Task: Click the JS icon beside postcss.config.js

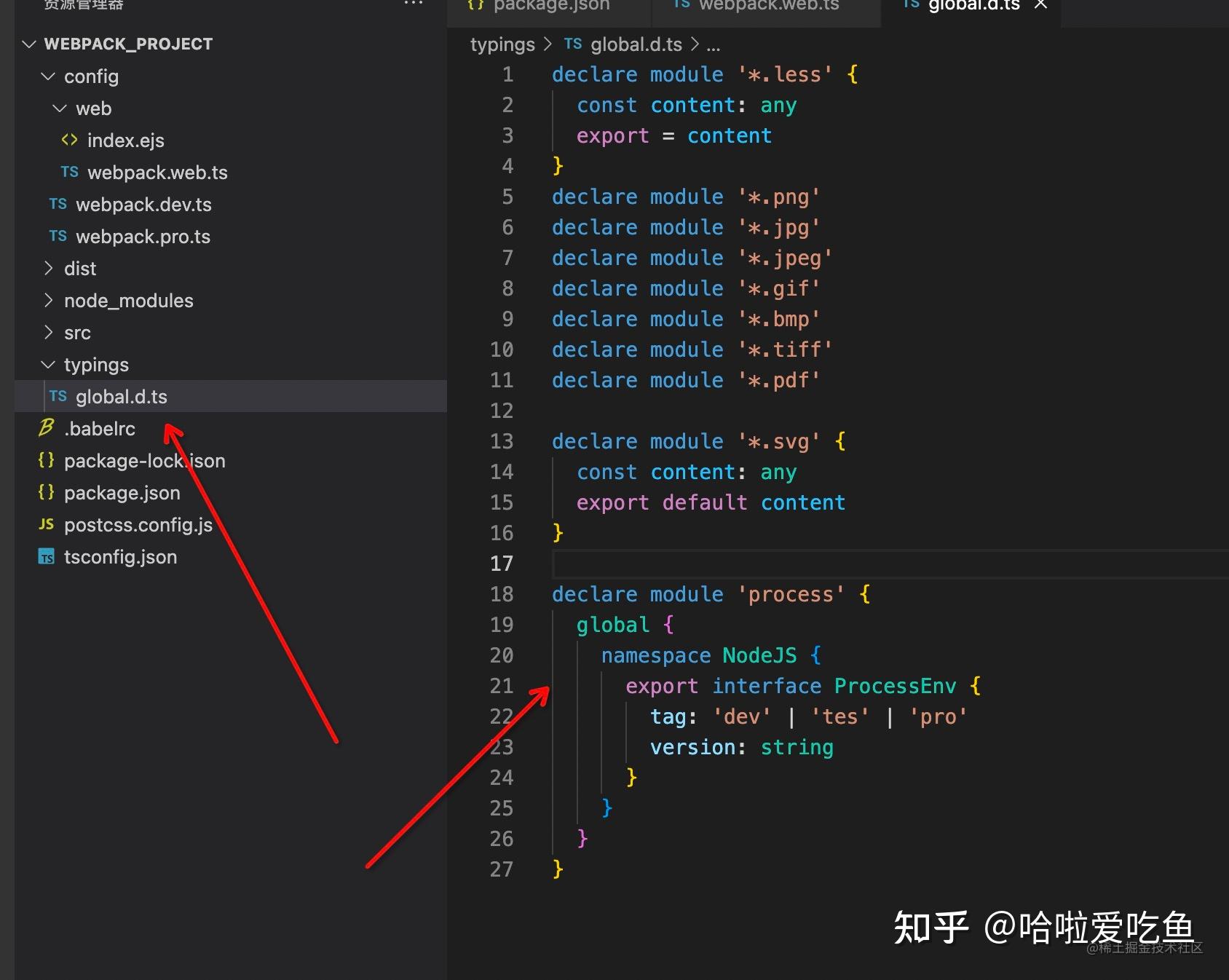Action: click(45, 524)
